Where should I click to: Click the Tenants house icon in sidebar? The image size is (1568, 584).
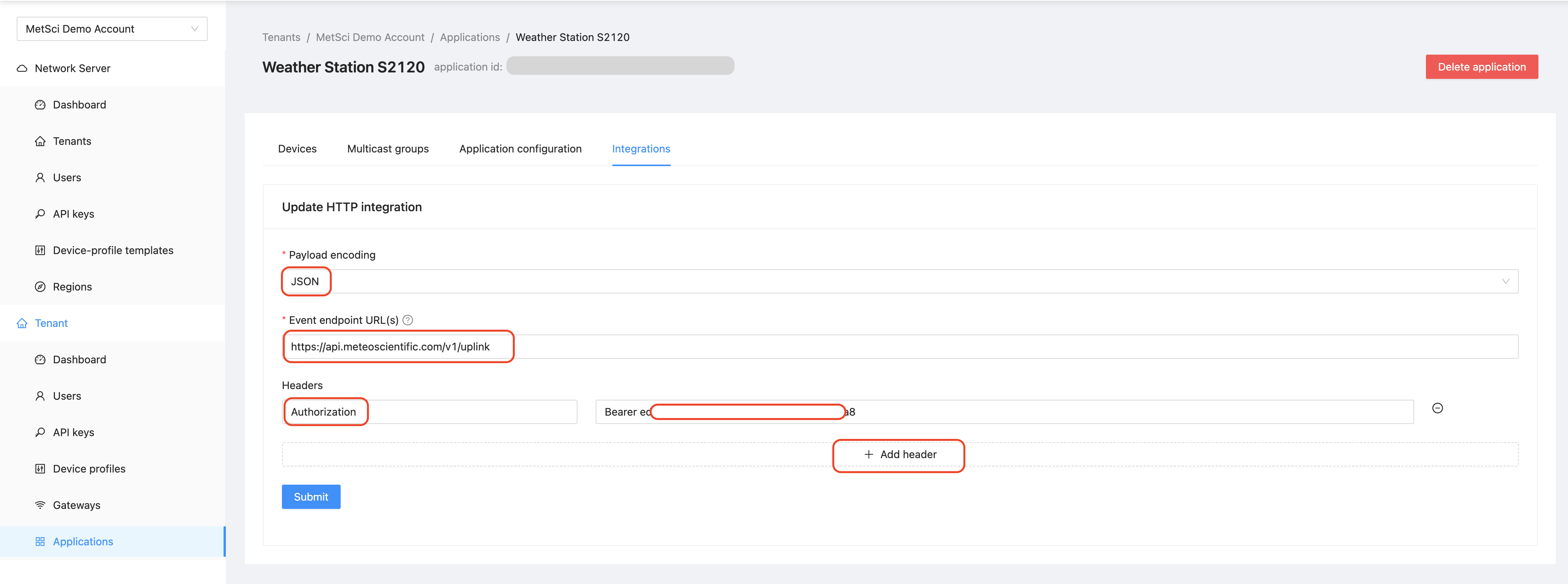[x=40, y=141]
